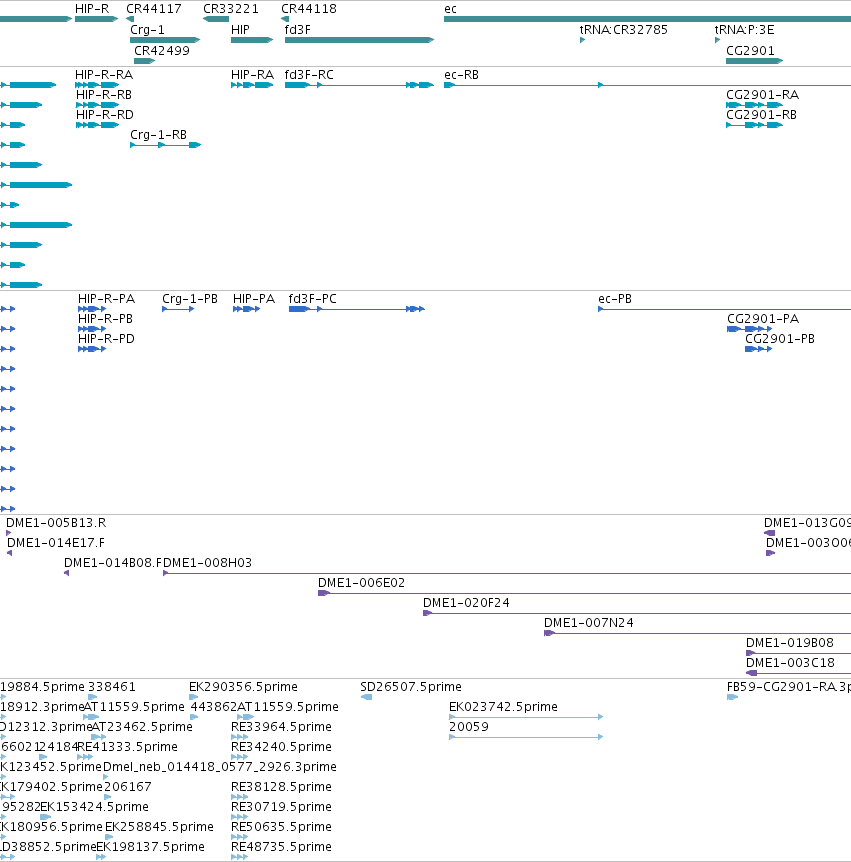Click the CR44118 gene label
The width and height of the screenshot is (851, 862).
click(x=309, y=9)
